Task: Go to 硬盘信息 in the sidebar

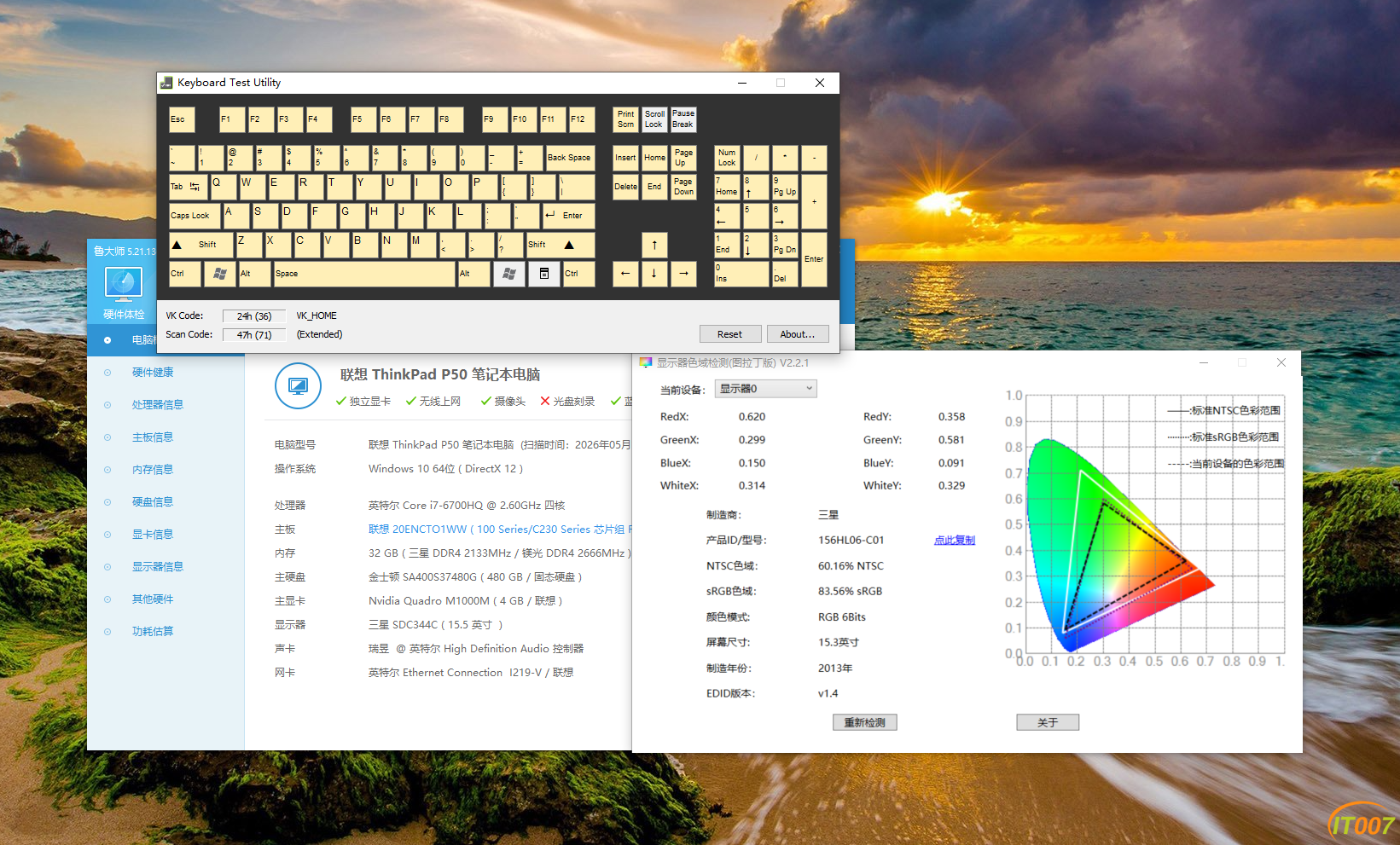Action: coord(153,502)
